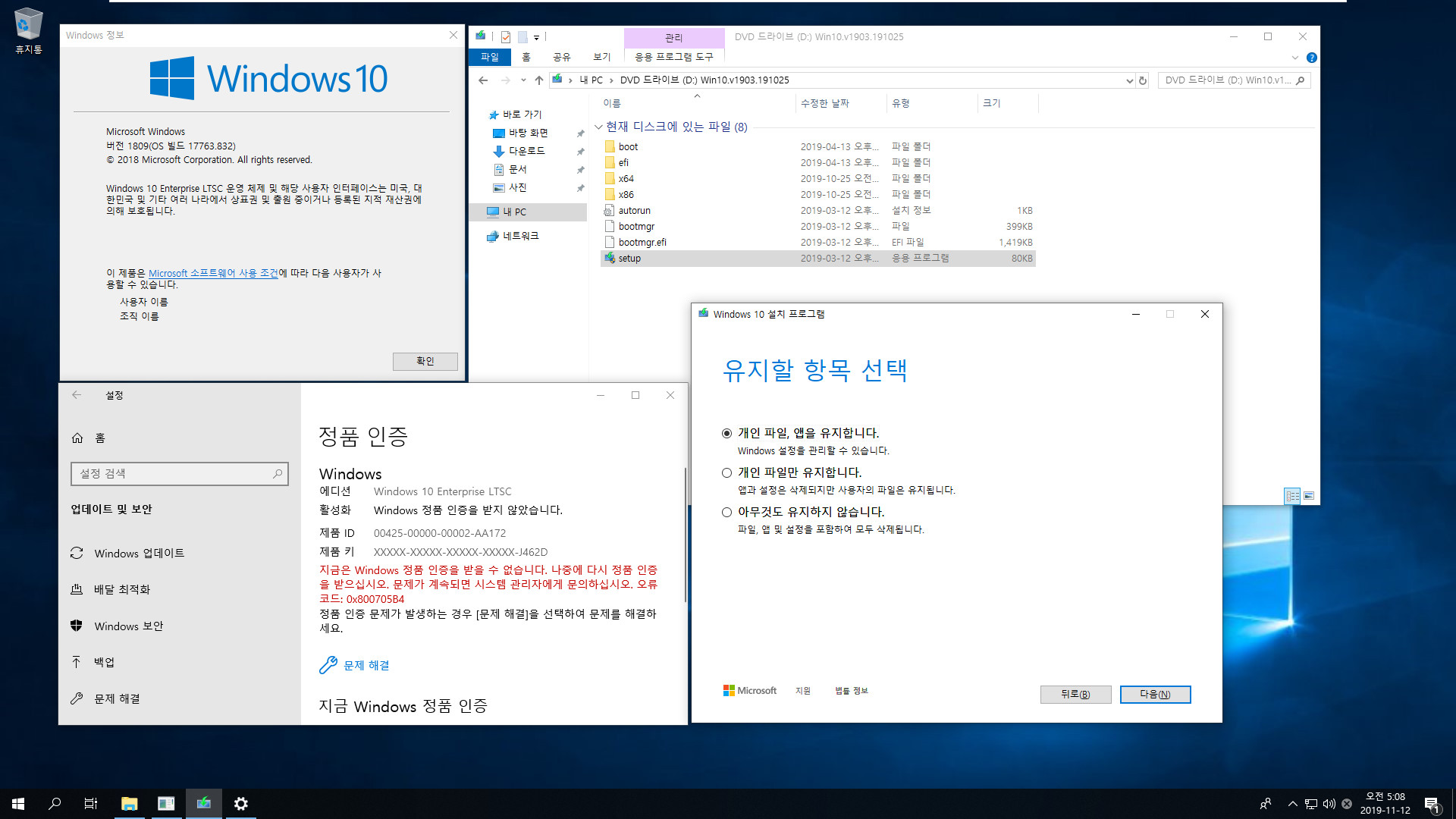Open 백업 settings page
Screen dimensions: 1456x819
pyautogui.click(x=104, y=663)
